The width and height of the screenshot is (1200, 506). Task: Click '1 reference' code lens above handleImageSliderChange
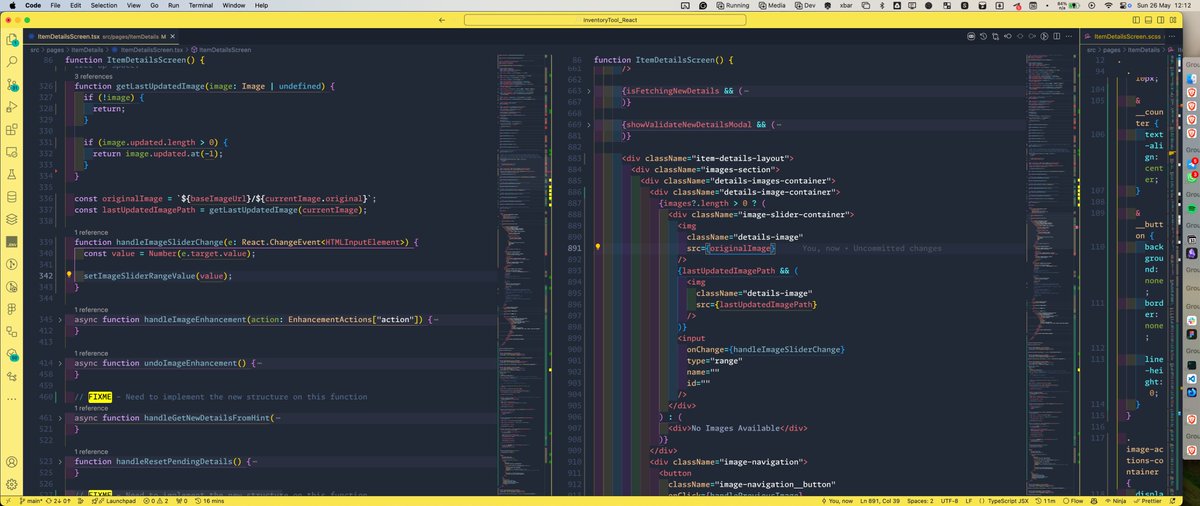click(x=93, y=231)
